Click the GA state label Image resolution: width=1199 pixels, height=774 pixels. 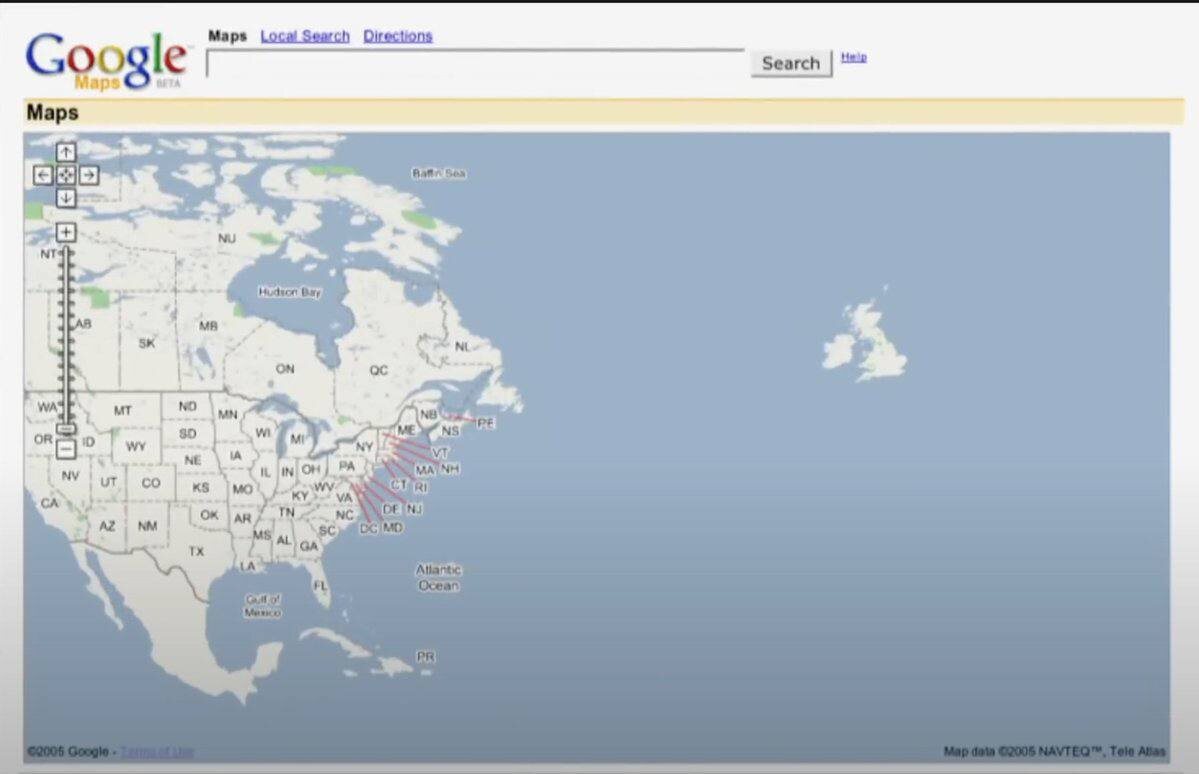309,546
